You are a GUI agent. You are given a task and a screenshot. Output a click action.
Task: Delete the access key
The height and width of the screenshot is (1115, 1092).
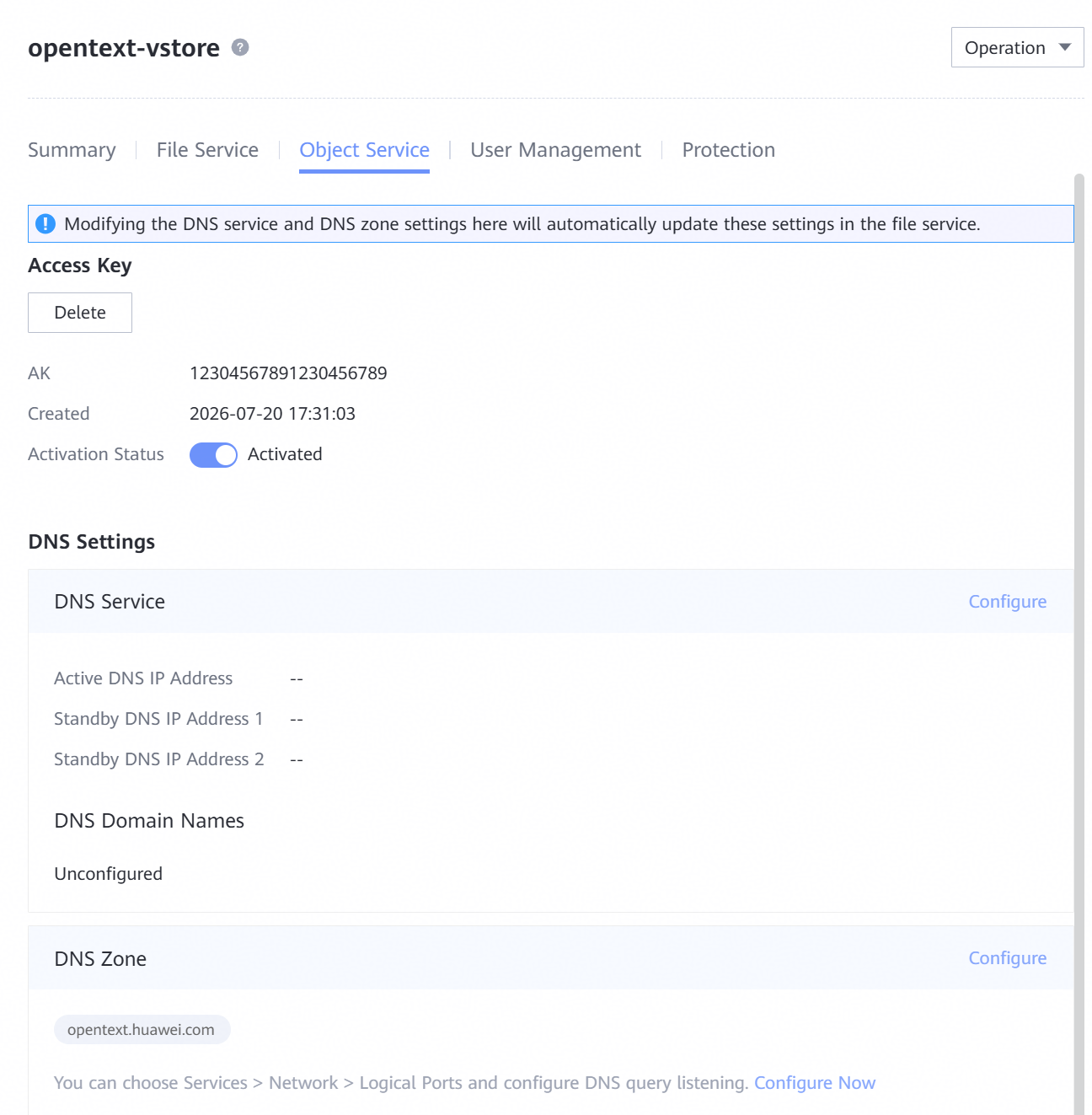point(80,313)
